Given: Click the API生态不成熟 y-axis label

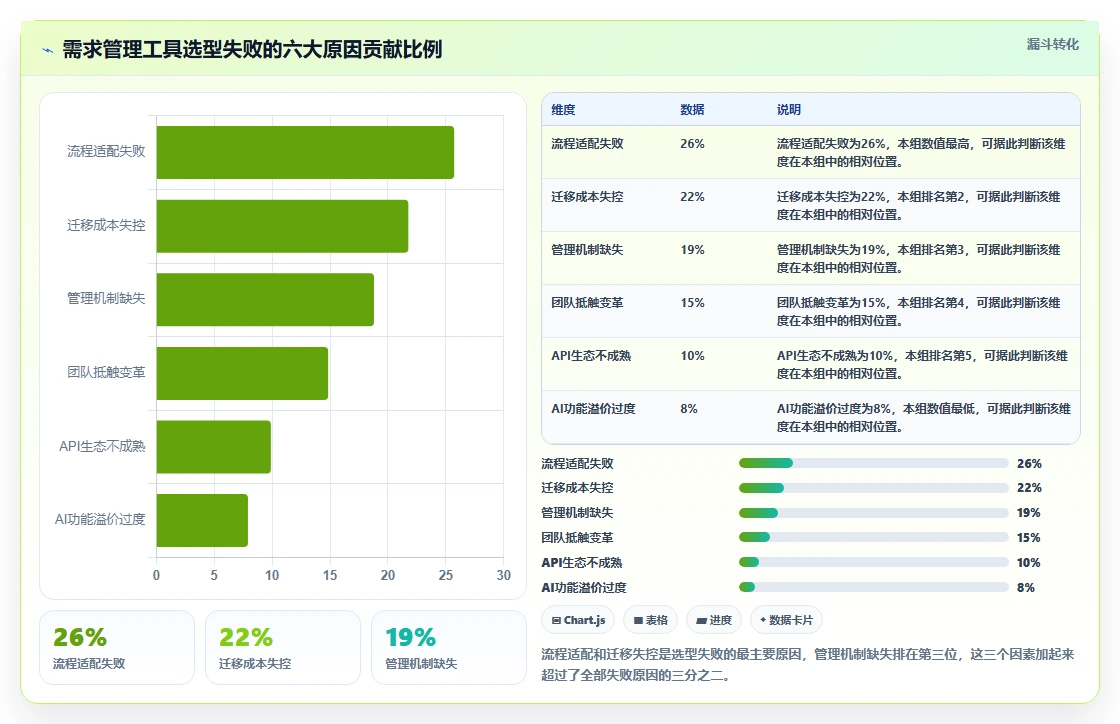Looking at the screenshot, I should point(102,446).
